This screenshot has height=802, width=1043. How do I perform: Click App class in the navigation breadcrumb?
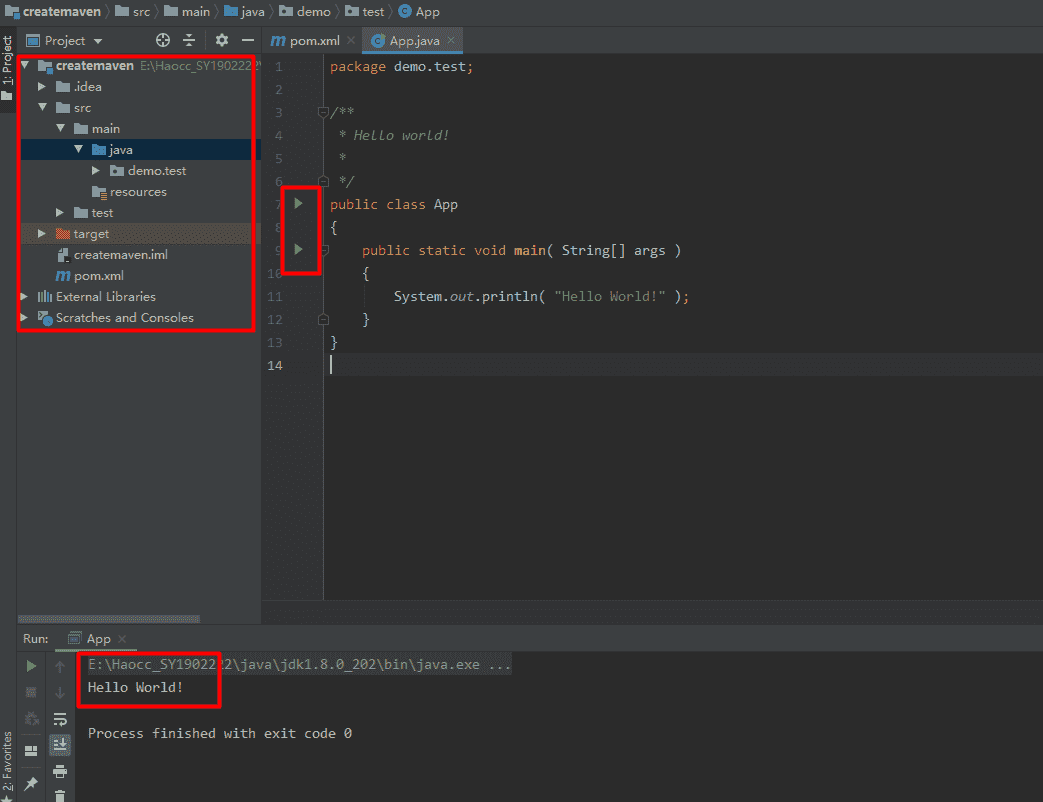tap(419, 11)
